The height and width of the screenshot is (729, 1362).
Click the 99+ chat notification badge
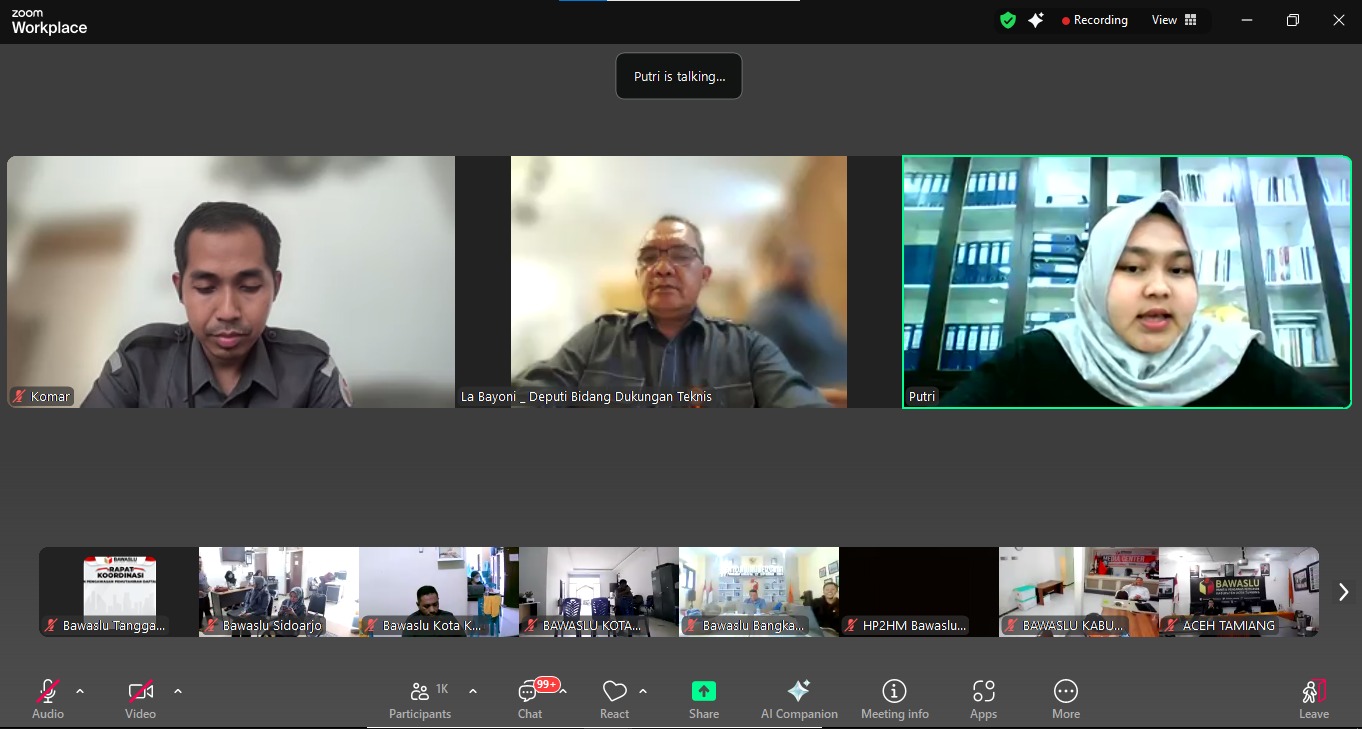[x=547, y=685]
